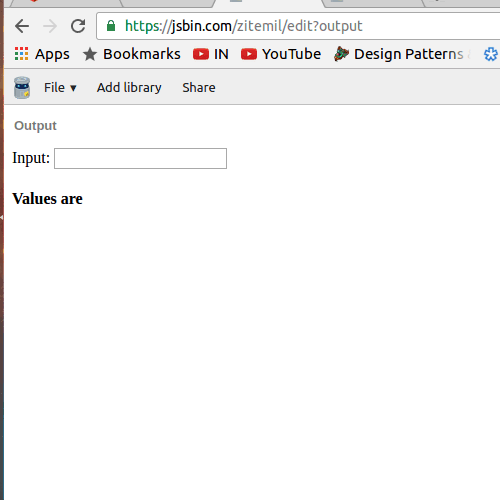
Task: Click the Output panel label
Action: click(x=35, y=126)
